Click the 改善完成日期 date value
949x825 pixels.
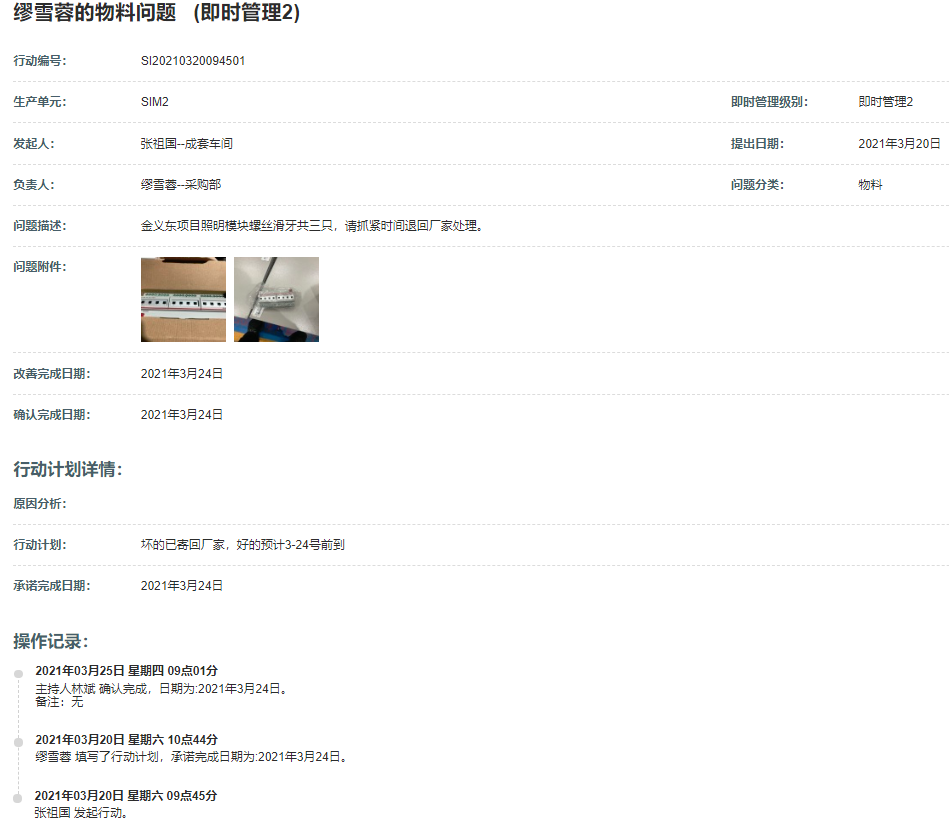182,374
